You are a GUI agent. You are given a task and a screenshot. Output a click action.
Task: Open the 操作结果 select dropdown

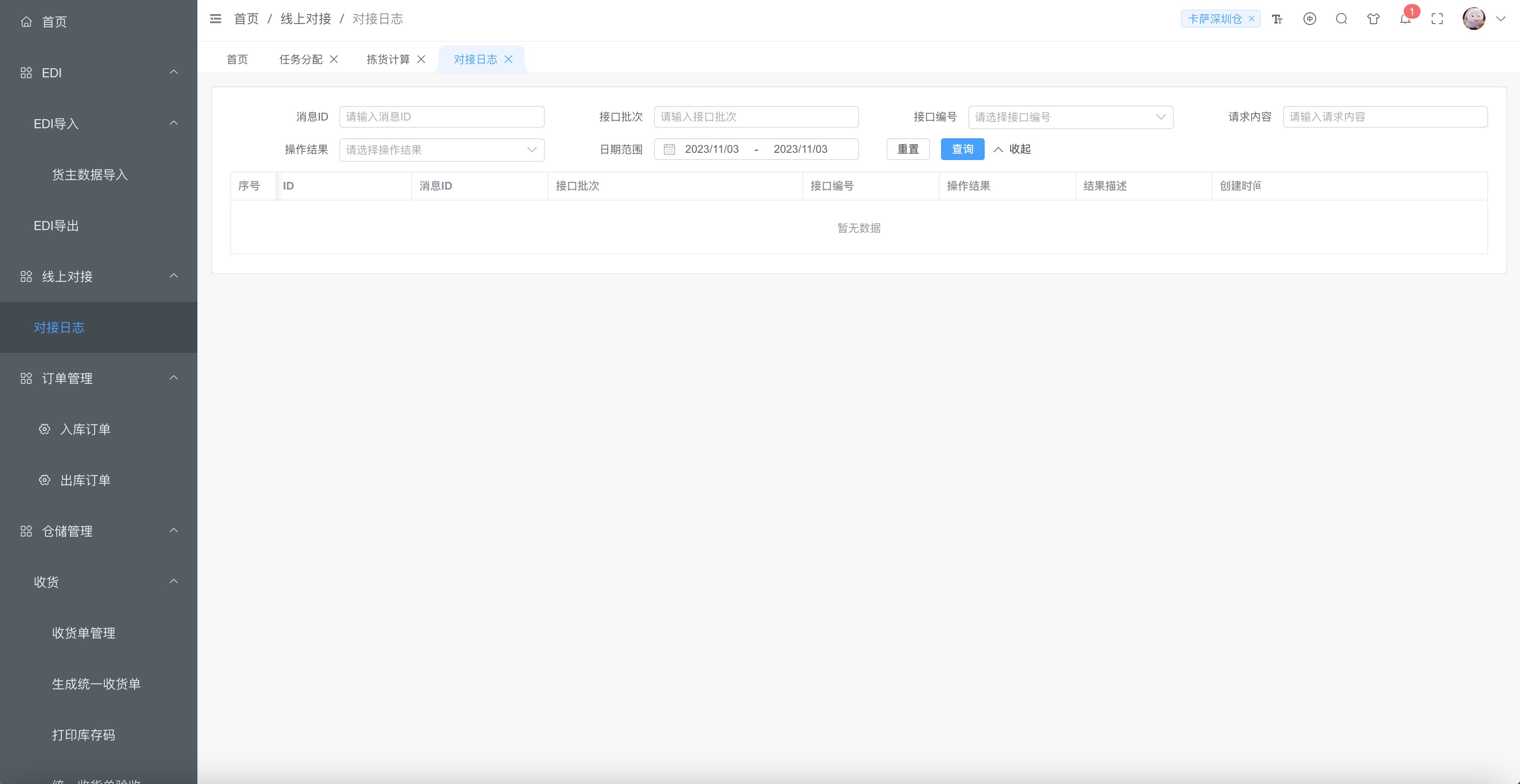(x=441, y=150)
